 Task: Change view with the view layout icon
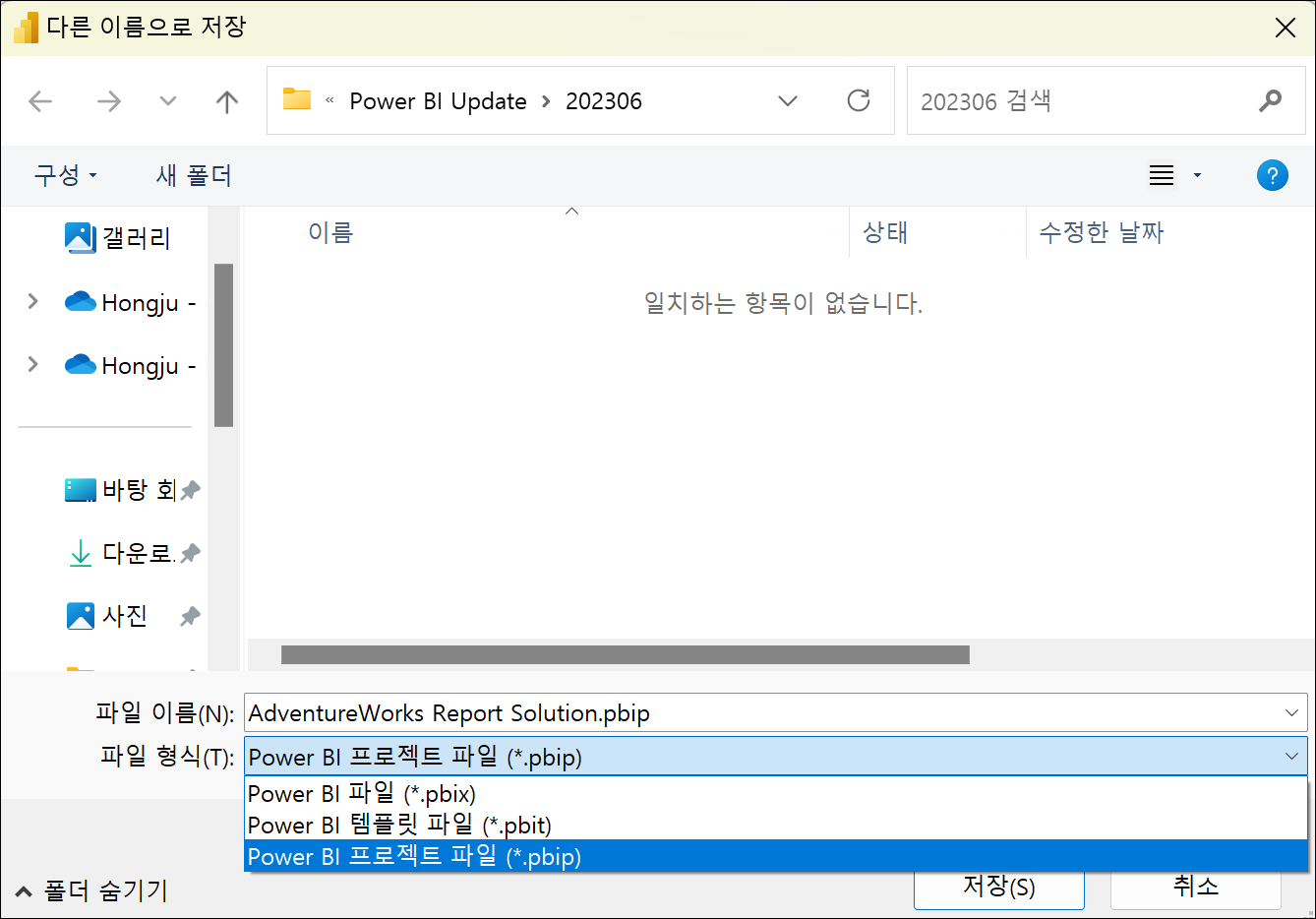tap(1162, 175)
